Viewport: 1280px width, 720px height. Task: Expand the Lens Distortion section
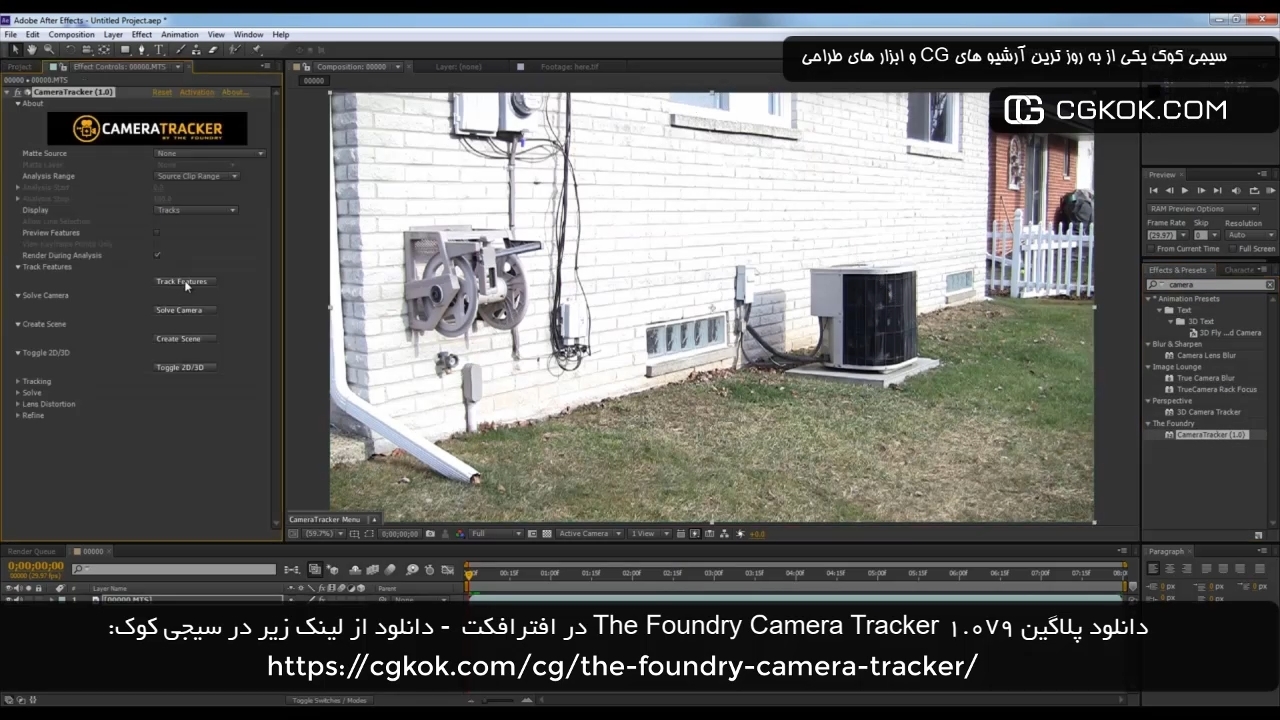[18, 404]
